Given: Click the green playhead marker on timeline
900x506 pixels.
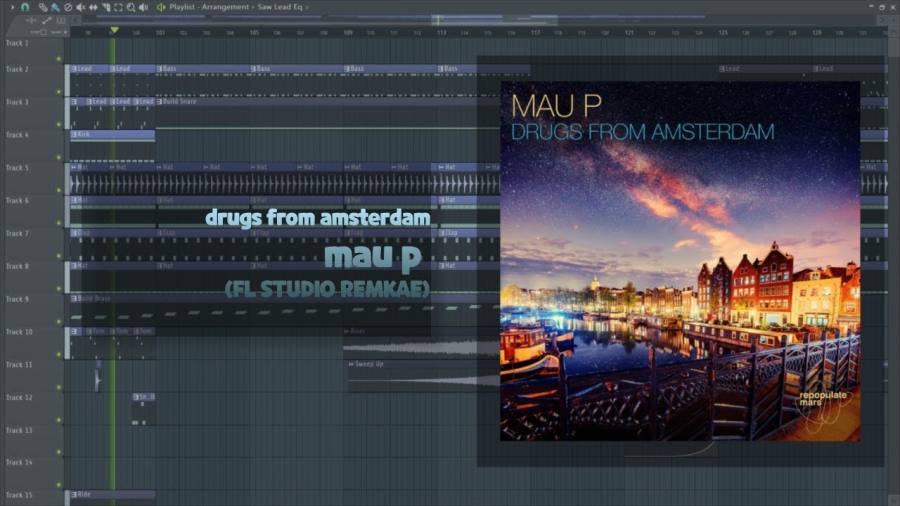Looking at the screenshot, I should 114,30.
